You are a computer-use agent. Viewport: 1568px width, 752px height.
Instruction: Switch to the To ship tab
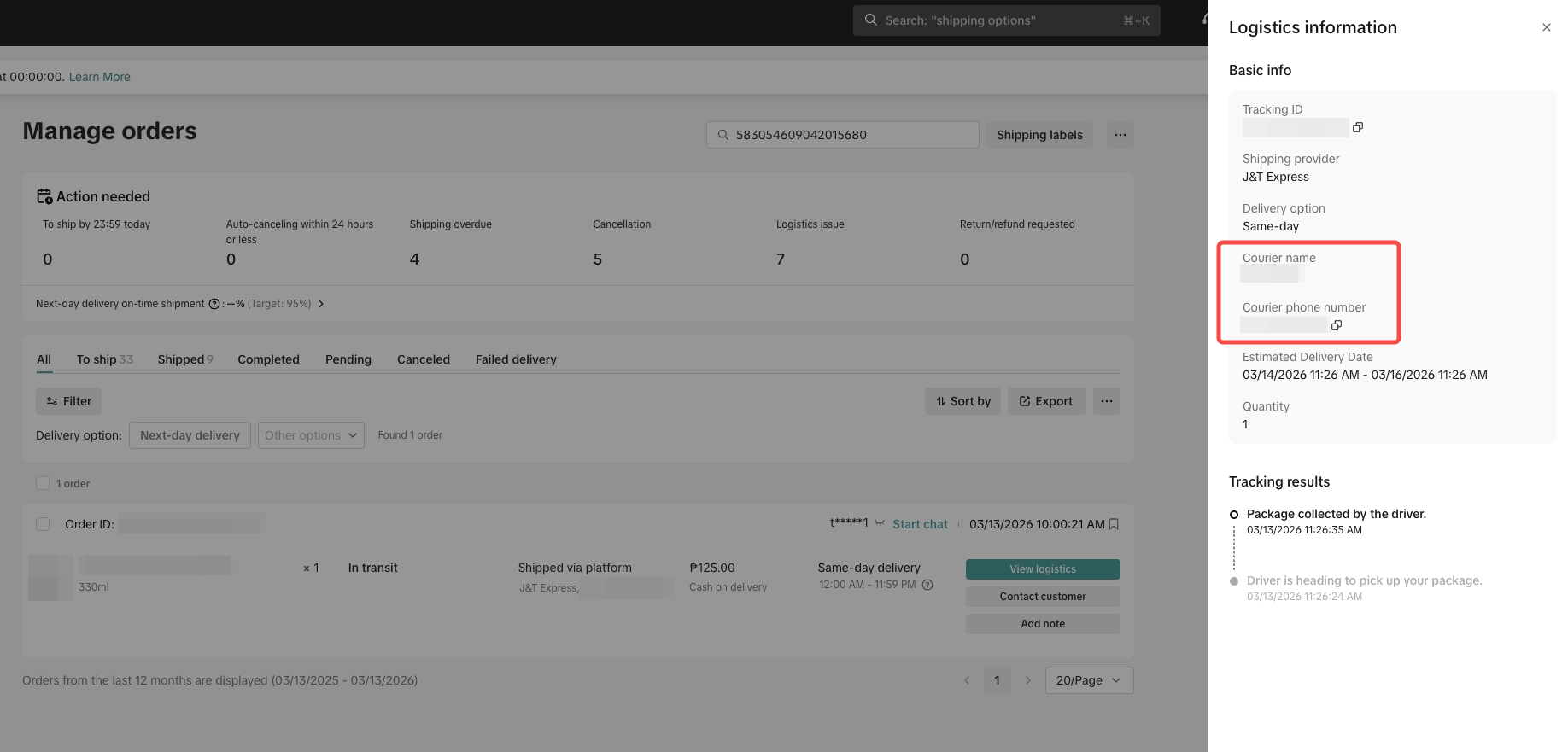point(105,359)
